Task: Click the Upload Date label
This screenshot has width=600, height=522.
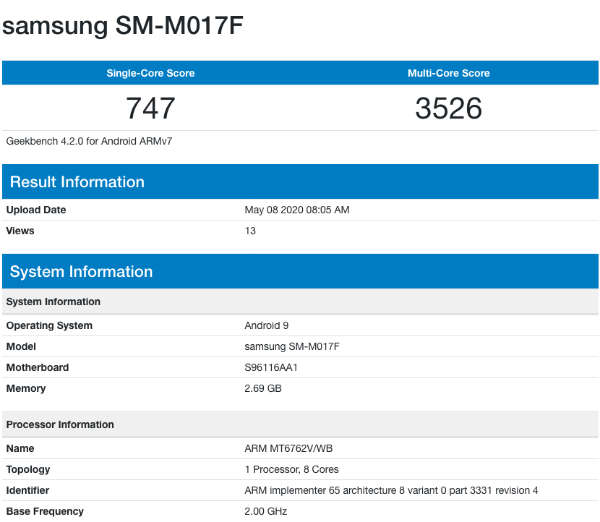Action: click(x=36, y=210)
